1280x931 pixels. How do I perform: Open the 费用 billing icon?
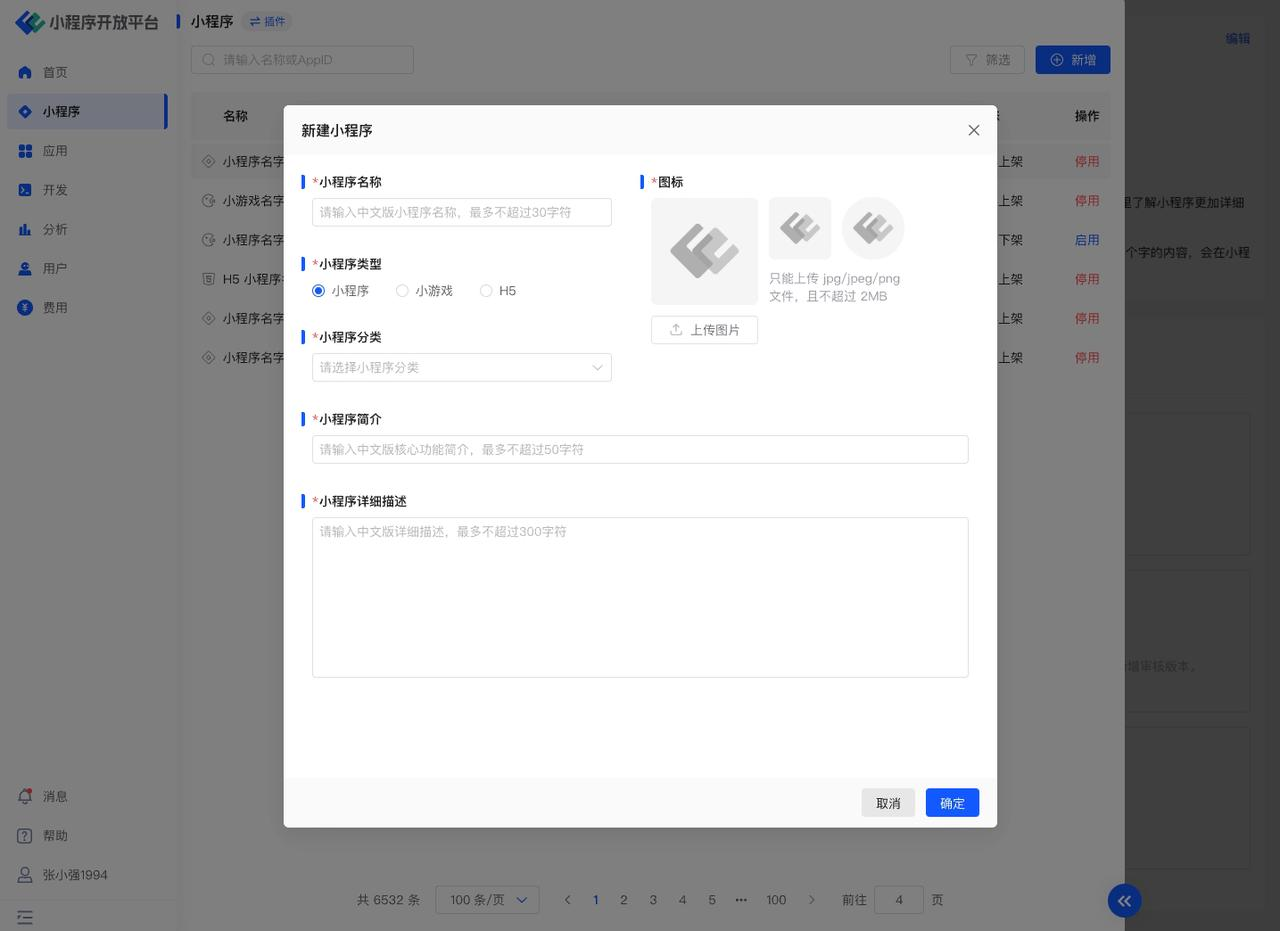click(x=25, y=308)
